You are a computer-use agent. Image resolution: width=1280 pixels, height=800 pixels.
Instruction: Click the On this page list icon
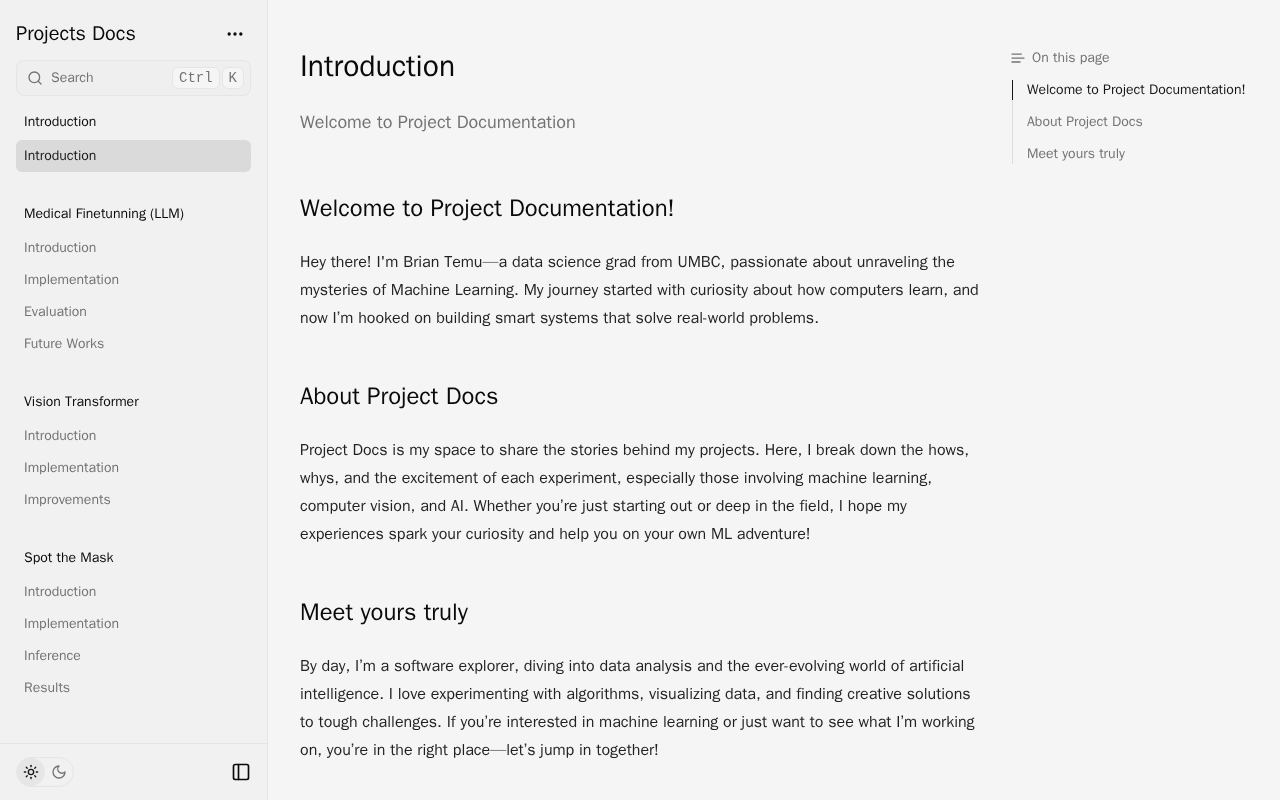point(1018,58)
